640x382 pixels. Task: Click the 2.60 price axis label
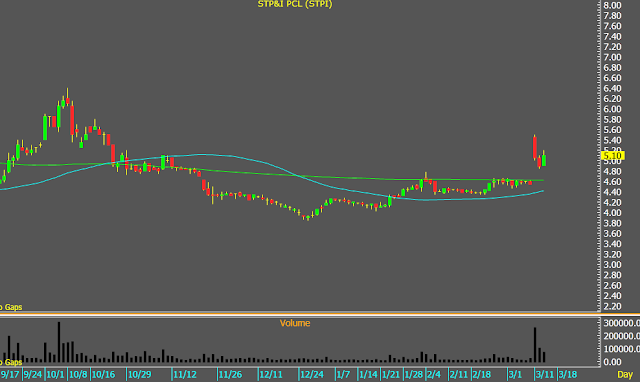612,286
